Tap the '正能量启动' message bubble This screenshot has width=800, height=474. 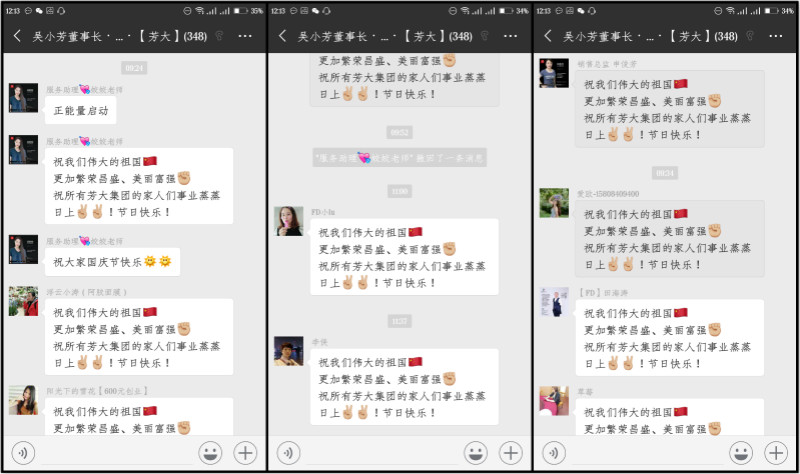click(81, 110)
